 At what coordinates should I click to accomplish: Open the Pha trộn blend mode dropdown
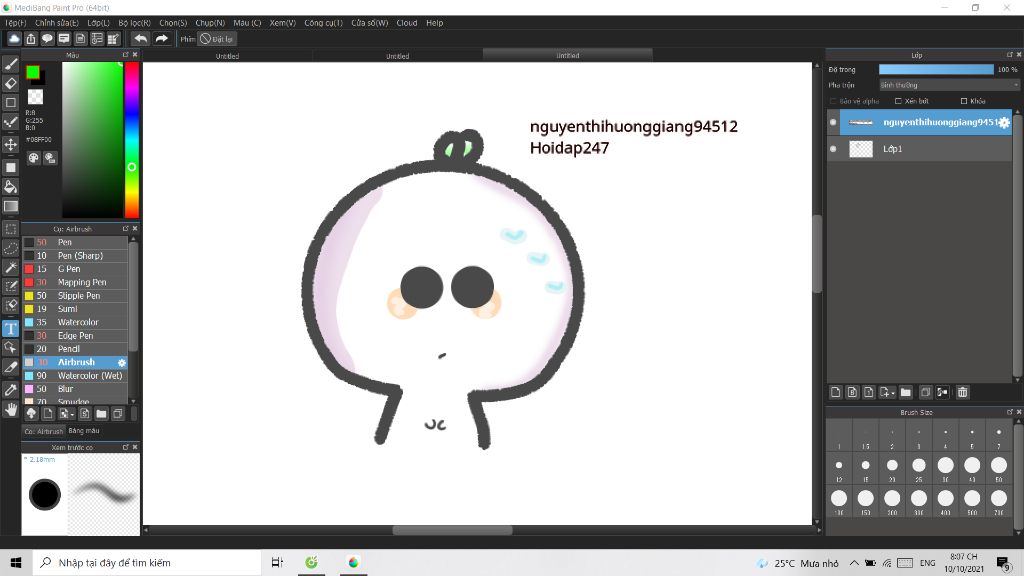(949, 85)
